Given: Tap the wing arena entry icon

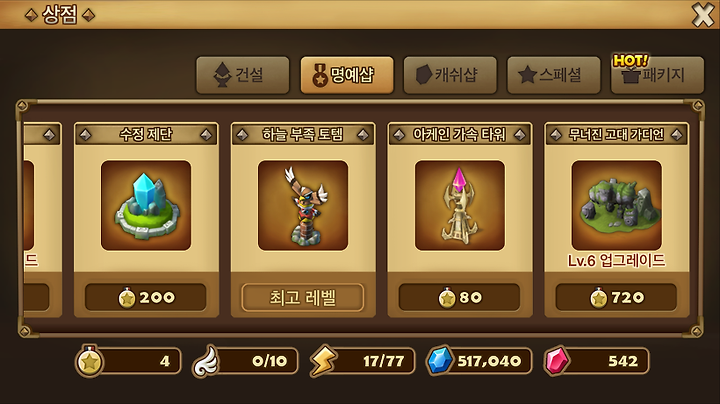Looking at the screenshot, I should [206, 361].
